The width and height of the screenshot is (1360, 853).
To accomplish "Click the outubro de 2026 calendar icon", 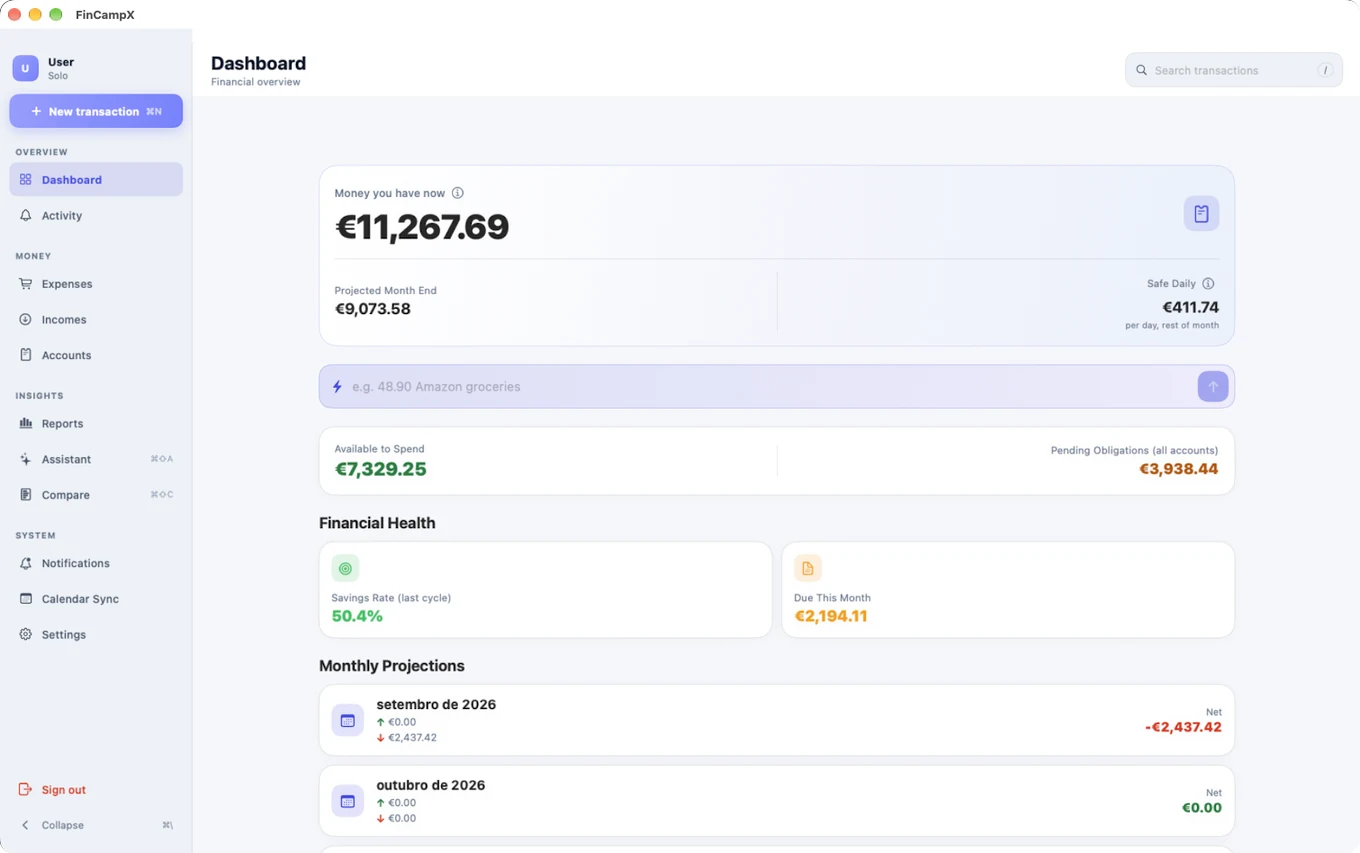I will tap(348, 801).
